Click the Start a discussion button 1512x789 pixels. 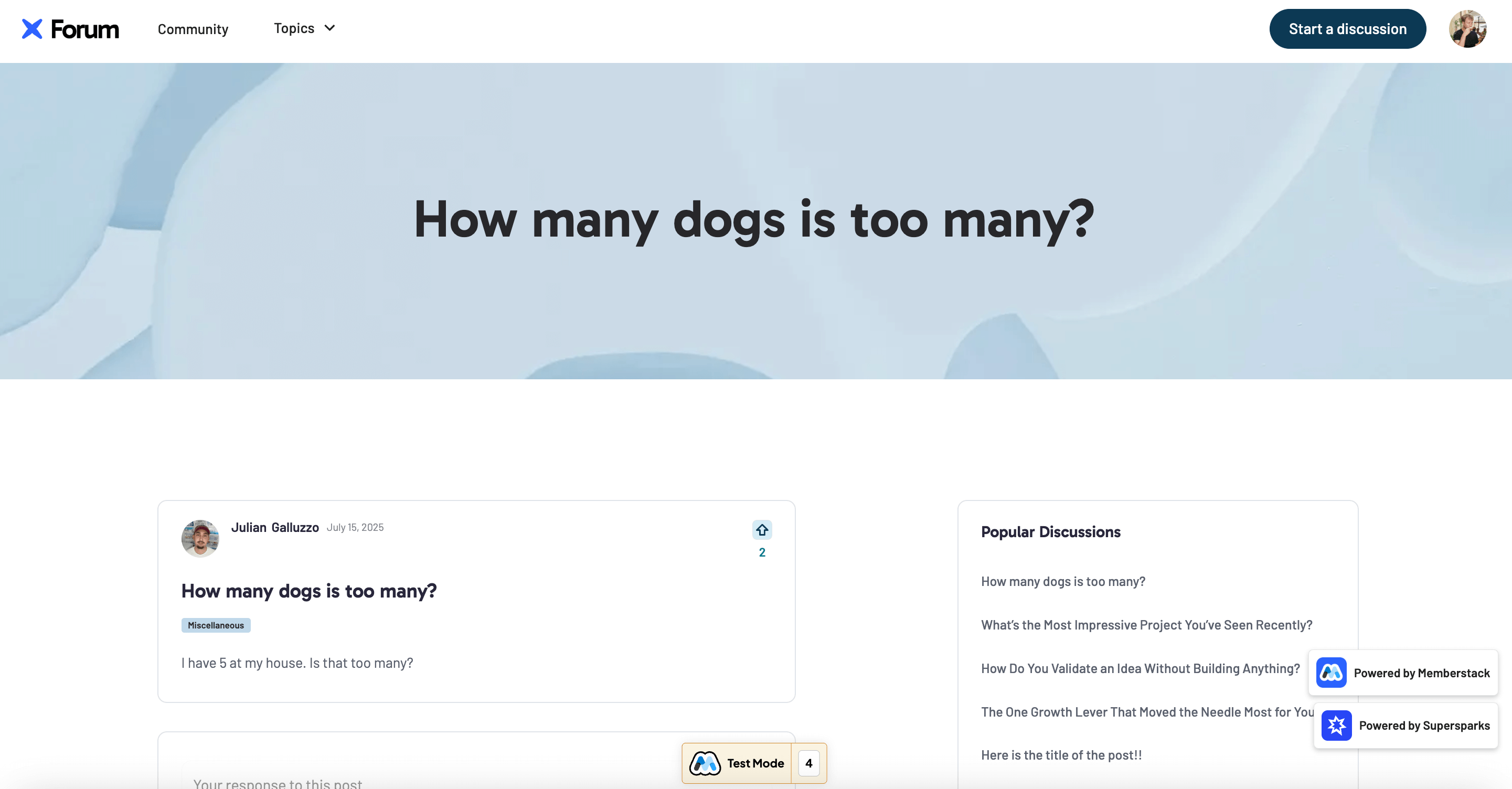1347,29
